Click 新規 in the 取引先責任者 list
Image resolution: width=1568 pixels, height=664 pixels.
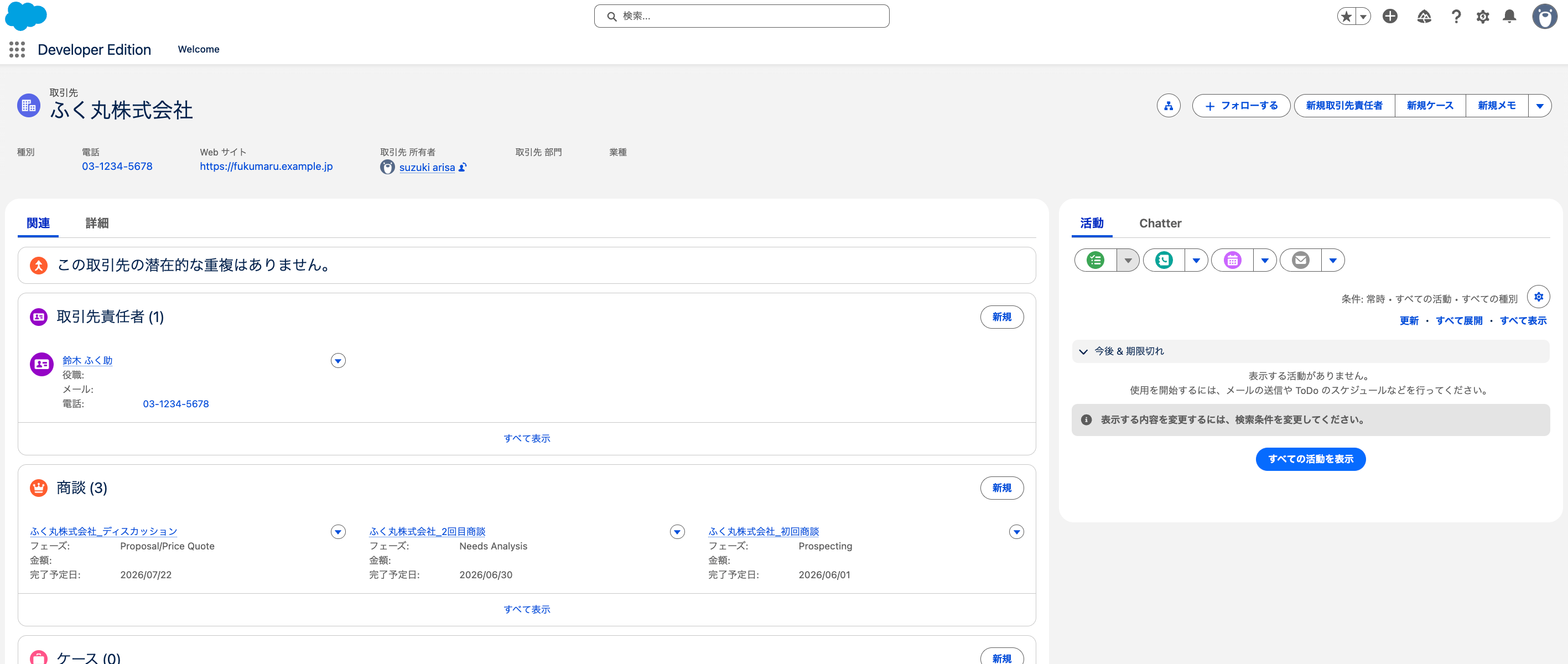(1001, 317)
